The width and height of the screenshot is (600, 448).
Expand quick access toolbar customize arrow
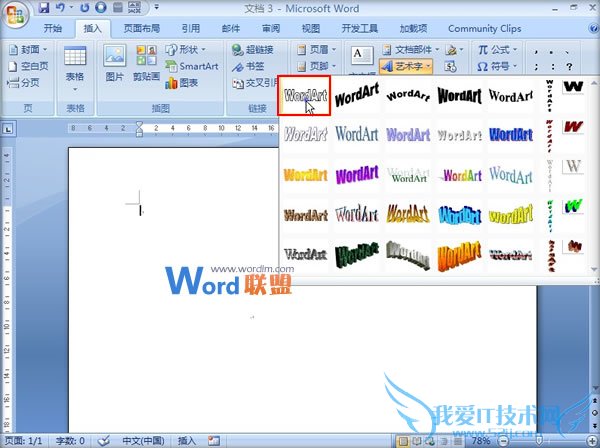(x=157, y=7)
